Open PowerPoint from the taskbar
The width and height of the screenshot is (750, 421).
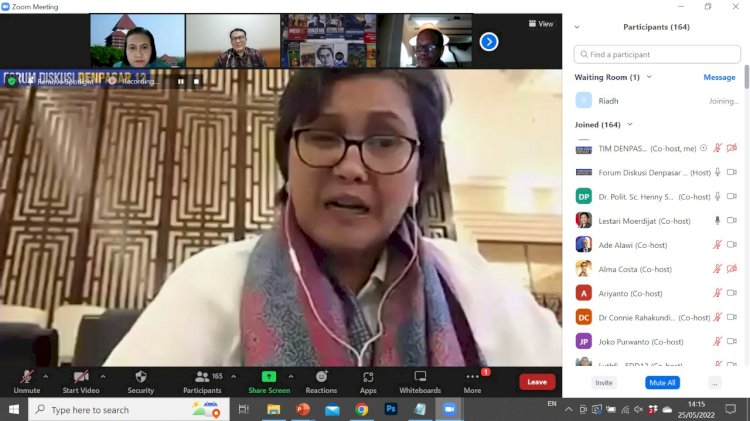point(303,410)
